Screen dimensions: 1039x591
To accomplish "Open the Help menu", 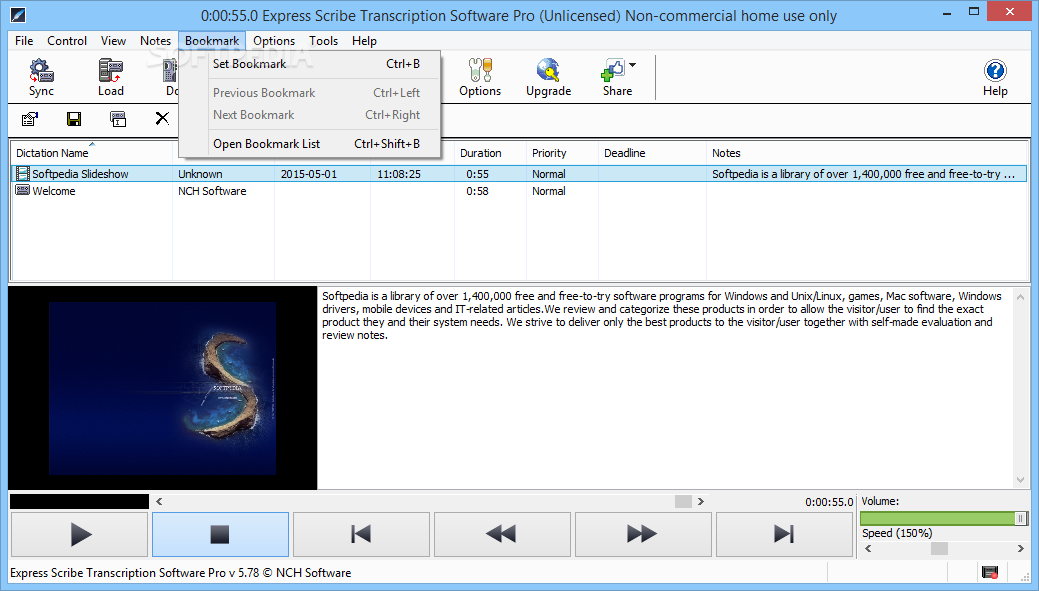I will click(364, 41).
